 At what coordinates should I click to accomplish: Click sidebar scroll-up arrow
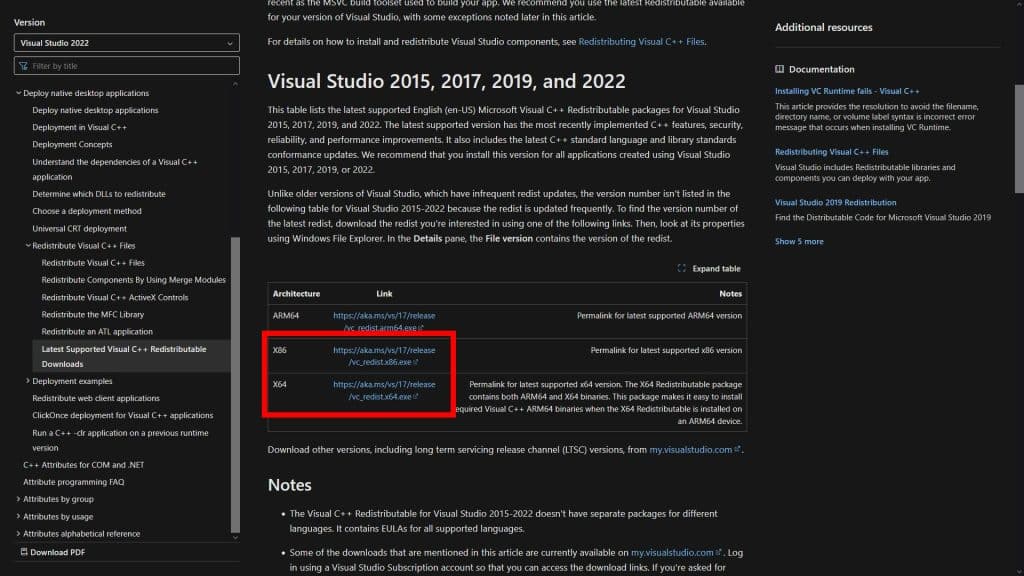pos(235,84)
